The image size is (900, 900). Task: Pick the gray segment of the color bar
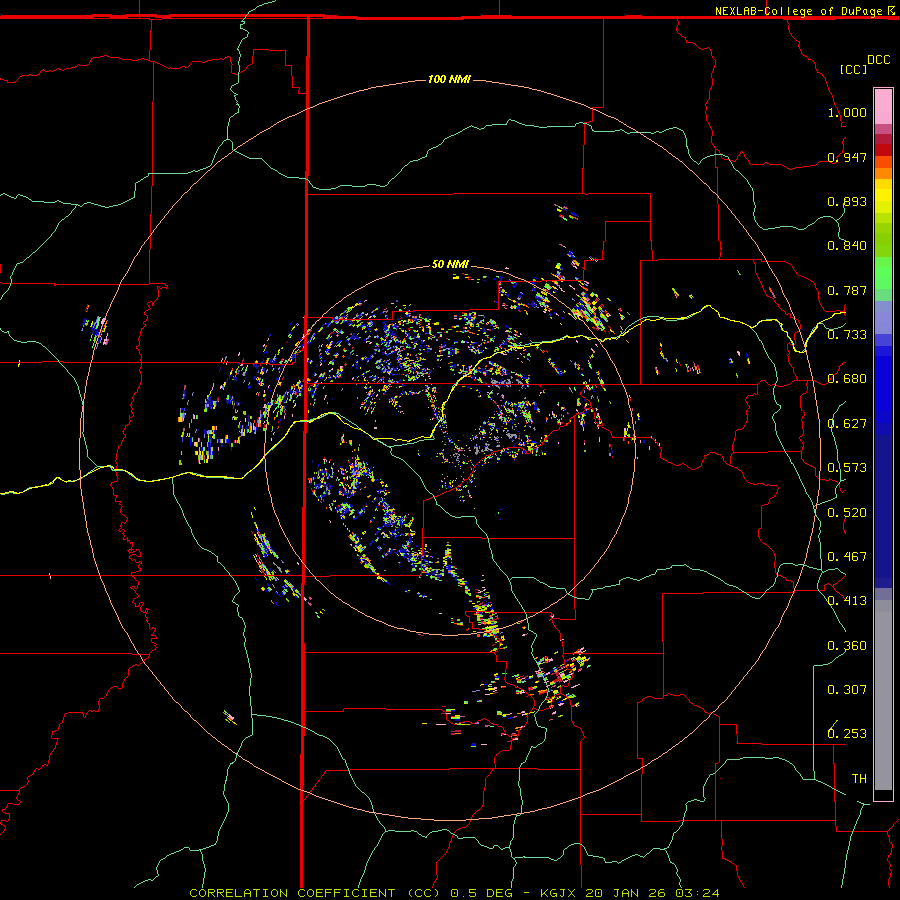click(883, 695)
